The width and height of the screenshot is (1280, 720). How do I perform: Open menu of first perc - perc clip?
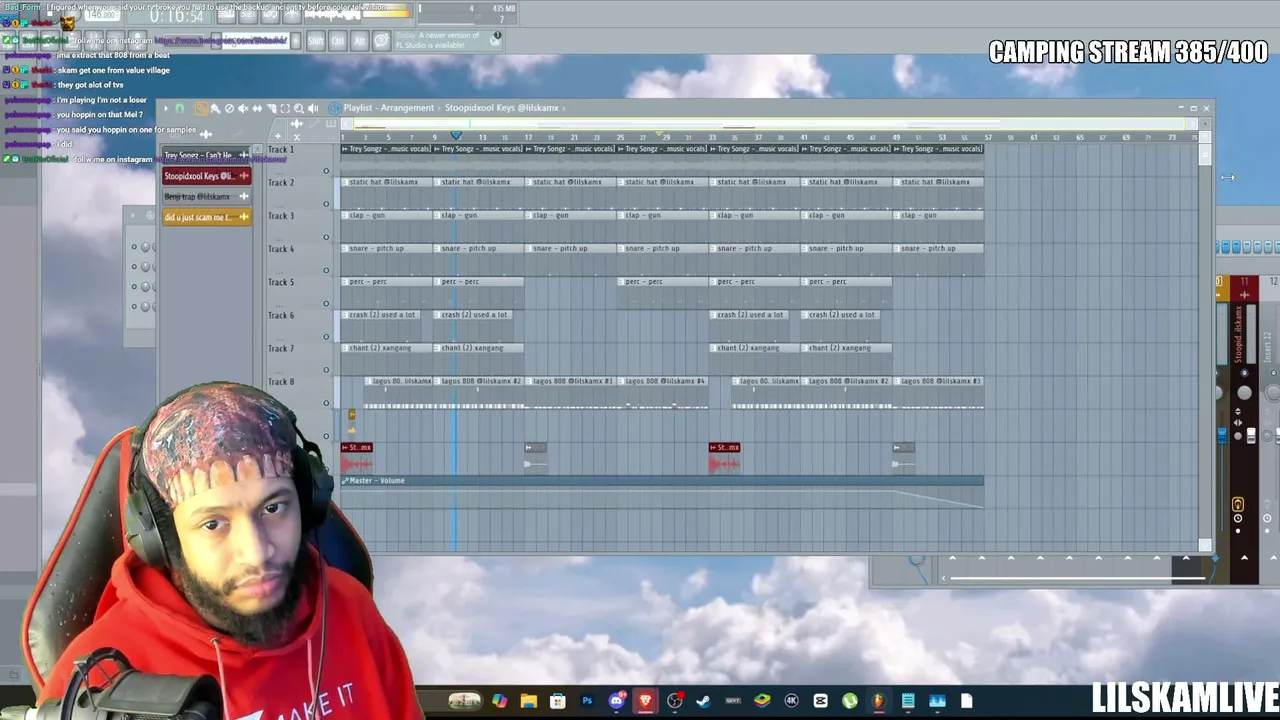point(345,281)
